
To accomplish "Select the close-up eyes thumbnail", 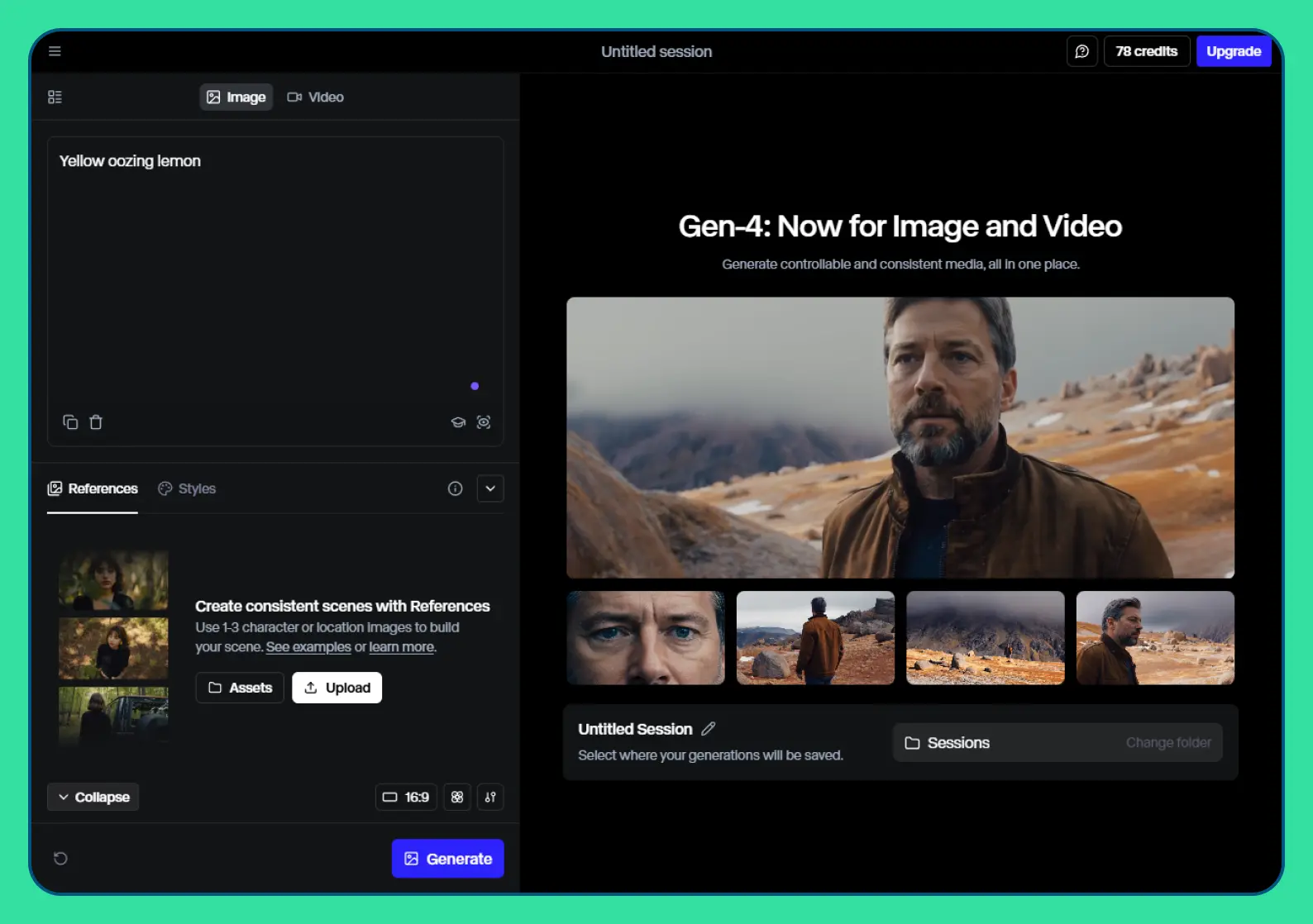I will click(646, 637).
